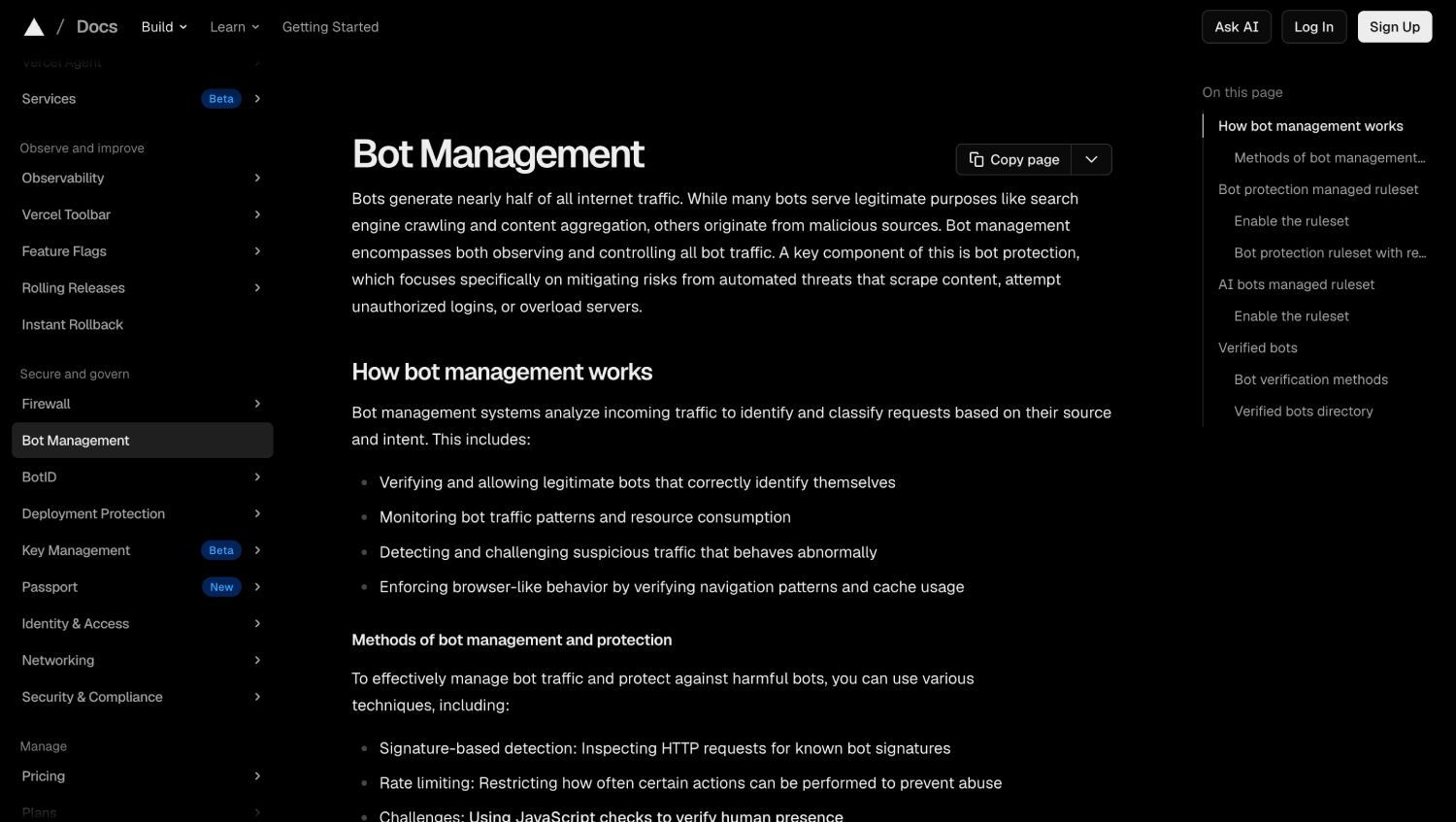Viewport: 1456px width, 822px height.
Task: Click the New badge beside Passport
Action: tap(221, 587)
